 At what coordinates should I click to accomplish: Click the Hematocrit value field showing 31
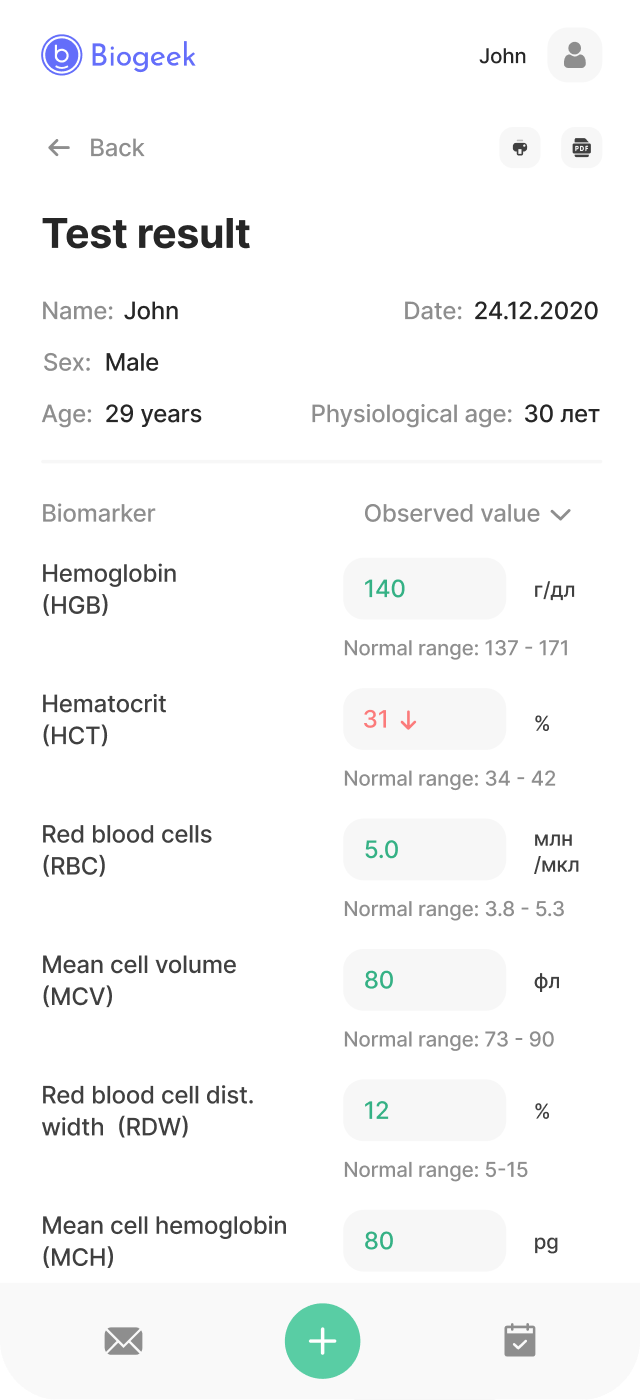click(x=424, y=719)
